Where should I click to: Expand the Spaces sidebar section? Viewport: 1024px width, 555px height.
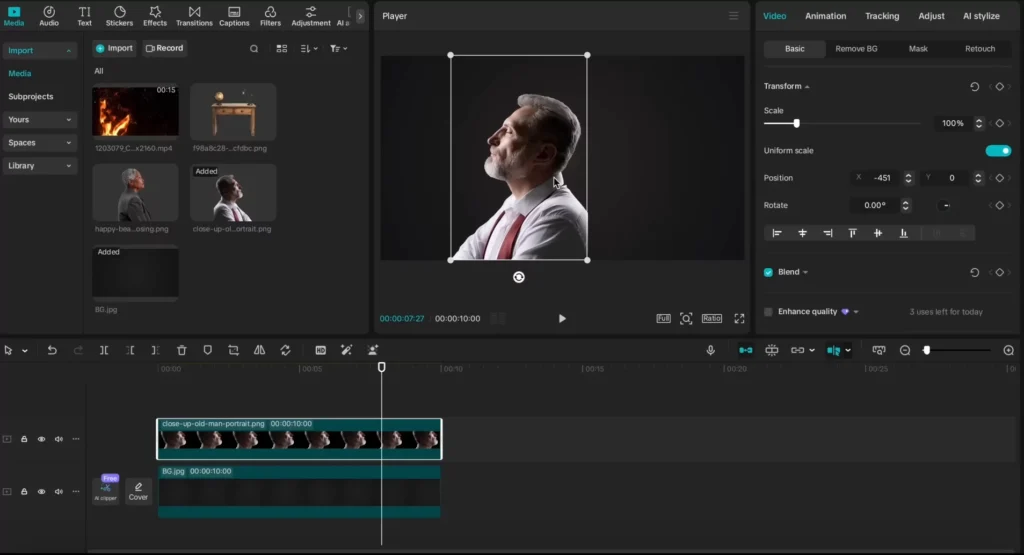click(39, 142)
